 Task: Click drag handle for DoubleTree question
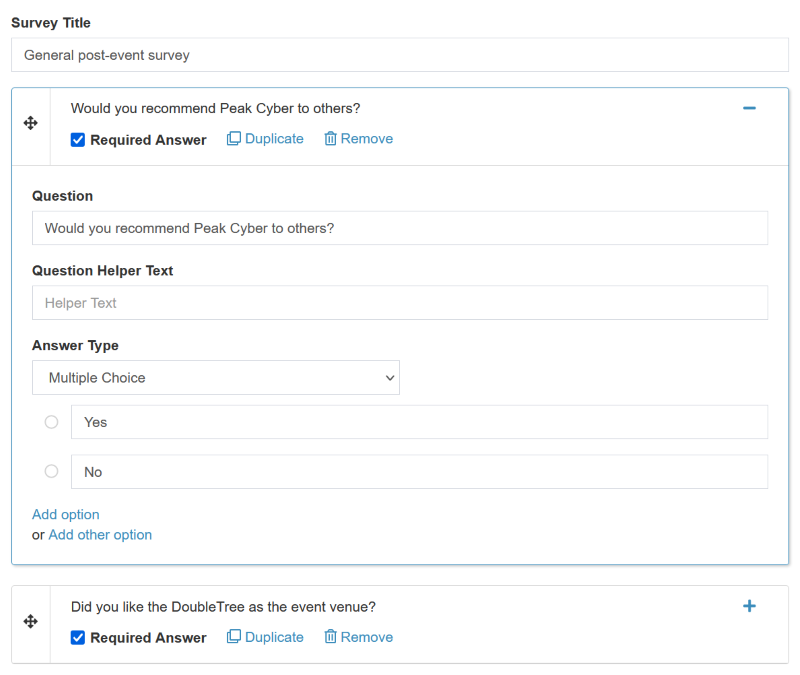point(30,622)
